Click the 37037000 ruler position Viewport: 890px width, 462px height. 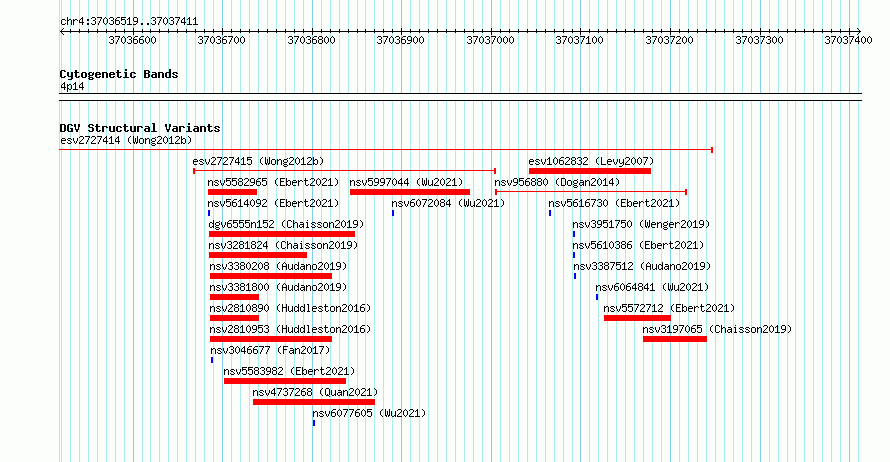(x=490, y=40)
